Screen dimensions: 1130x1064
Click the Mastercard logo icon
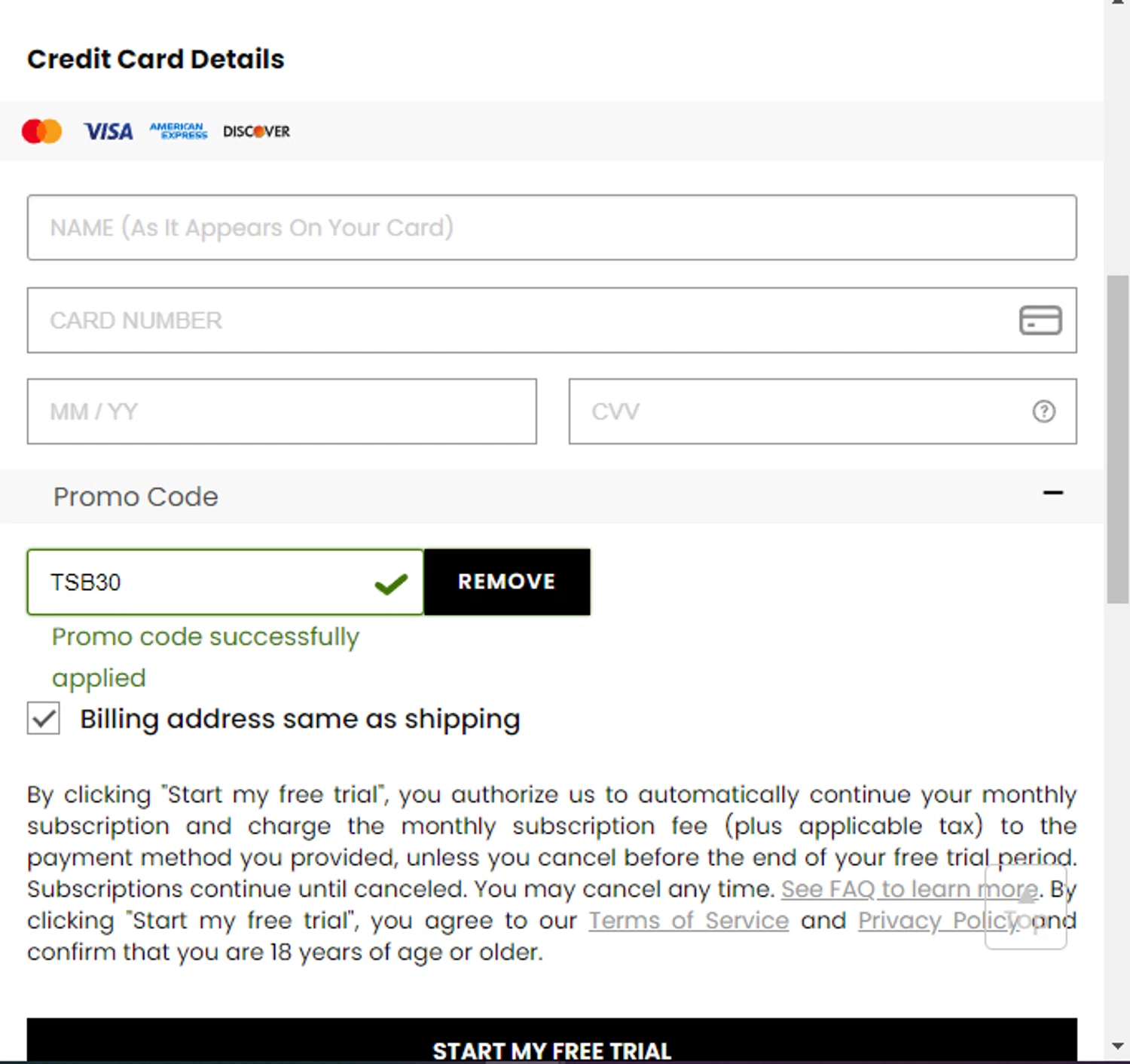41,131
